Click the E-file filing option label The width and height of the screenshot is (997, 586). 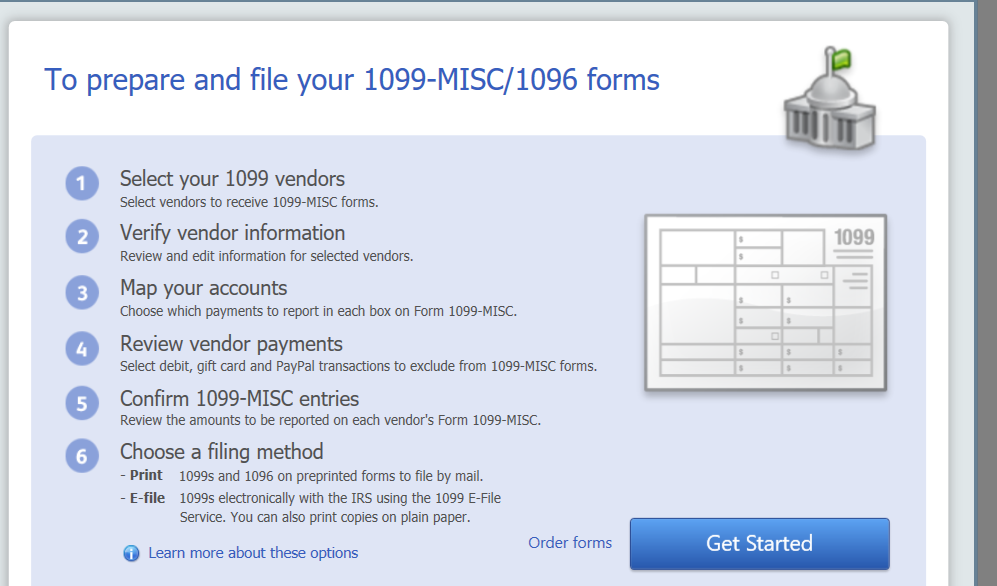point(147,497)
